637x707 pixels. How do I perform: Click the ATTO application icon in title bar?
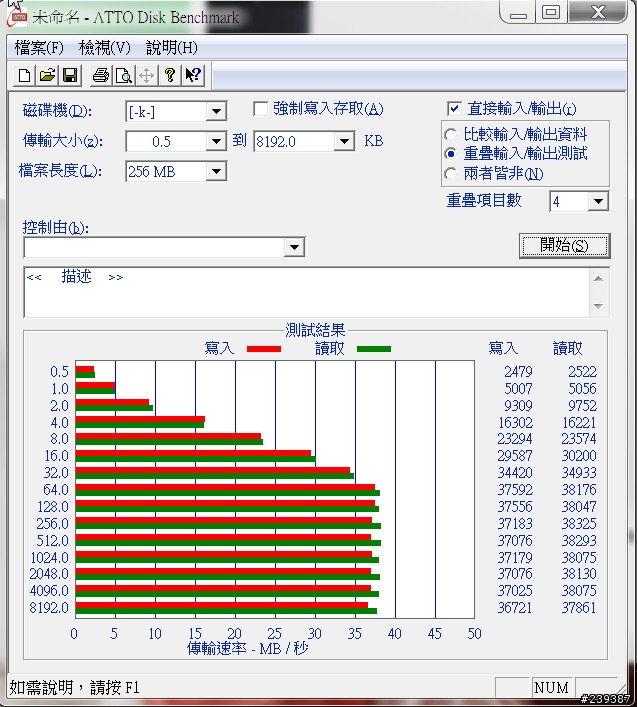18,17
